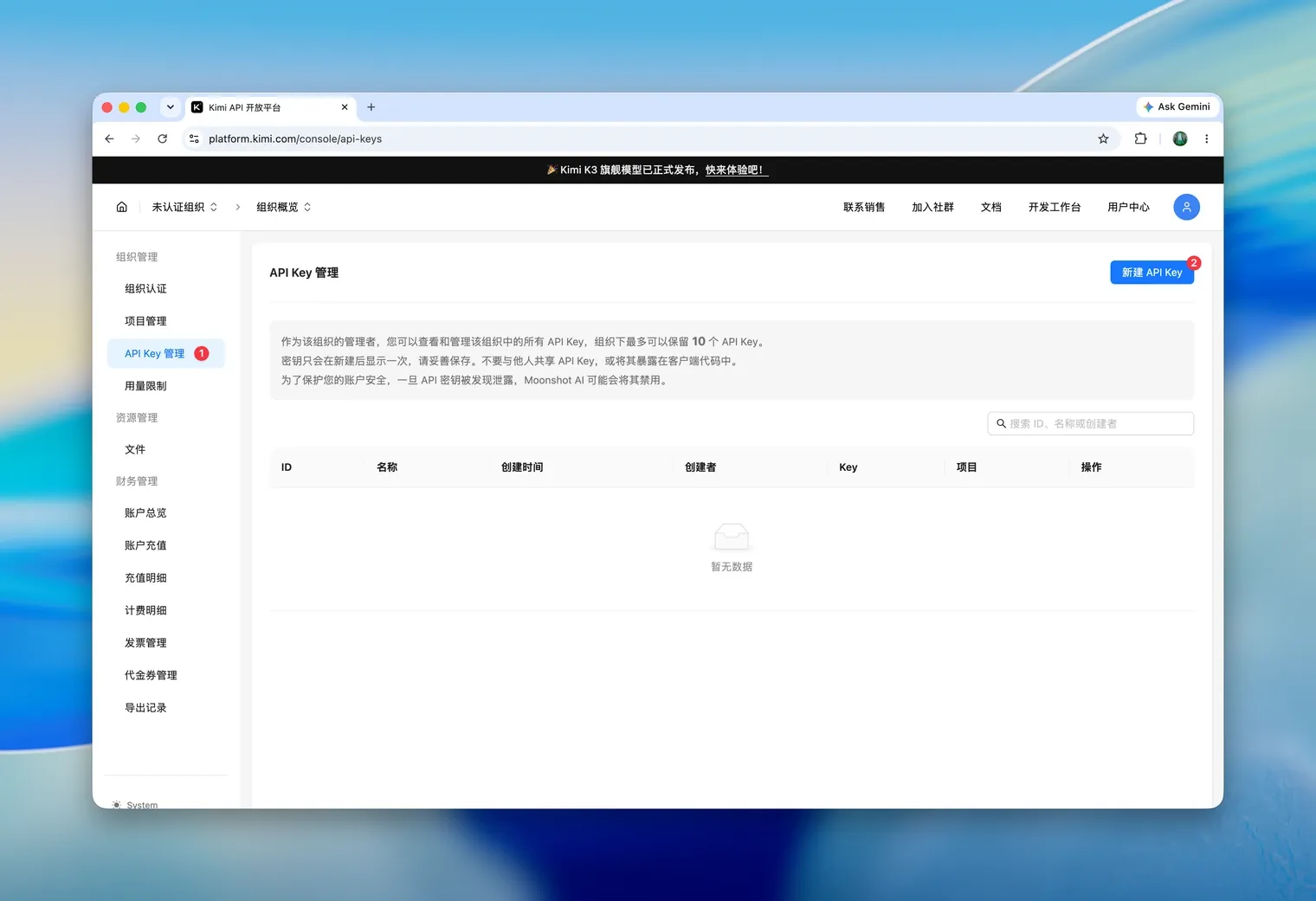
Task: Select API Key 管理 in the sidebar
Action: coord(166,353)
